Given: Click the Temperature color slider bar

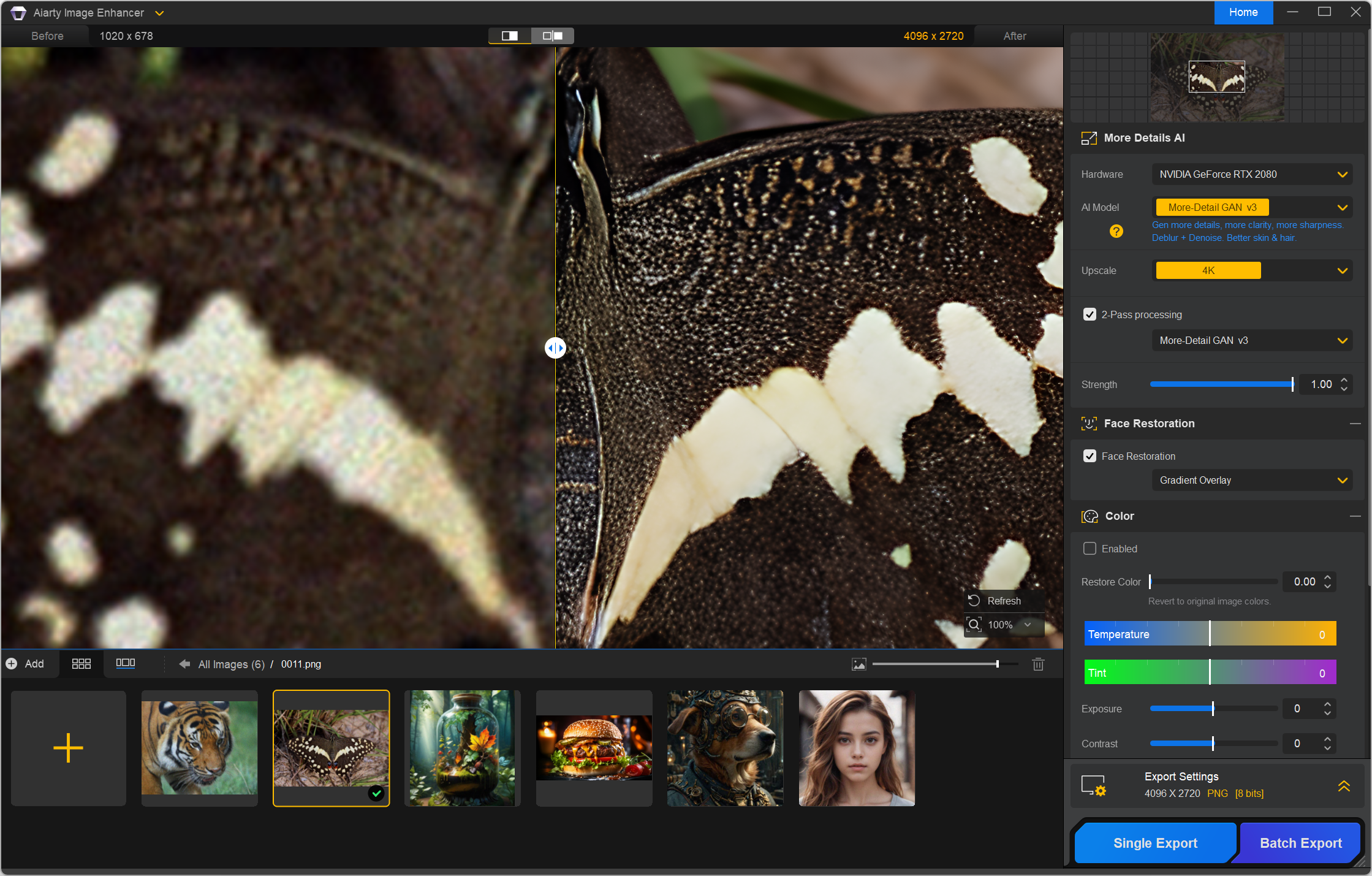Looking at the screenshot, I should (1209, 634).
